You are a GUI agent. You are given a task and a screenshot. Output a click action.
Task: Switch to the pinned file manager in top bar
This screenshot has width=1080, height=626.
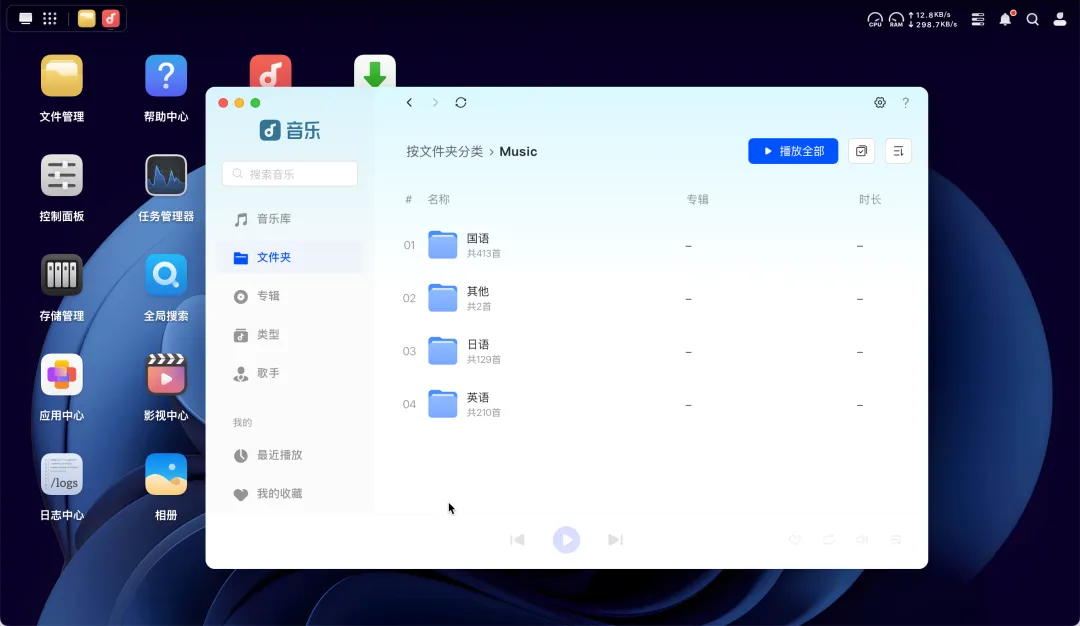click(86, 19)
